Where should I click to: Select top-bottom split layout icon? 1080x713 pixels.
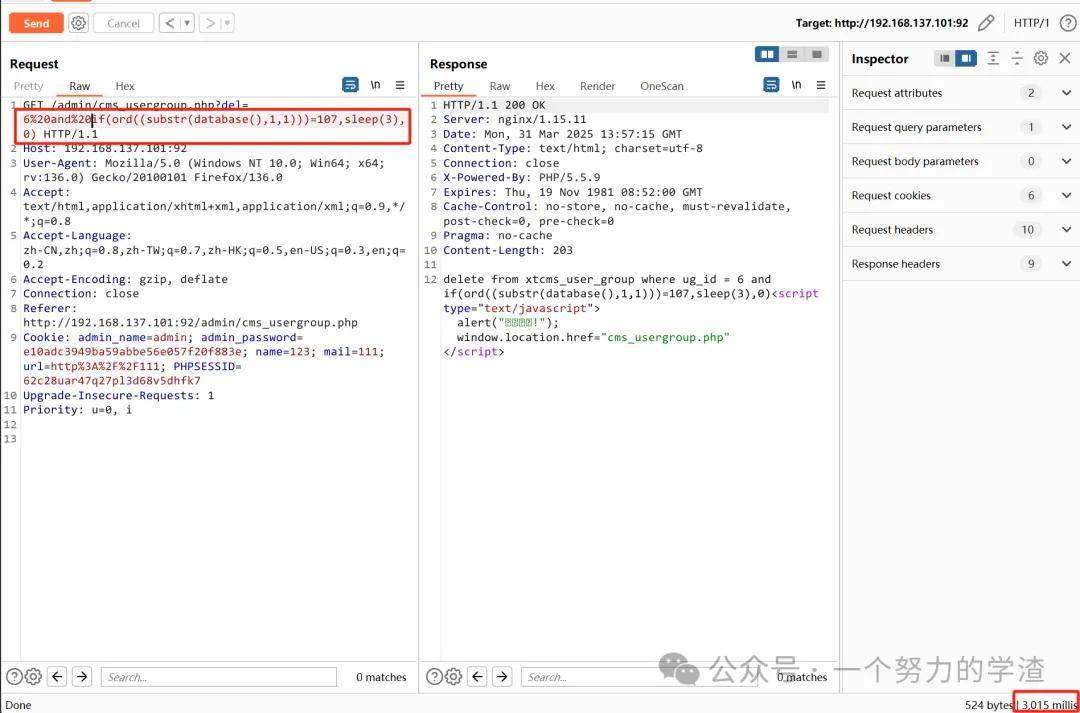(792, 54)
